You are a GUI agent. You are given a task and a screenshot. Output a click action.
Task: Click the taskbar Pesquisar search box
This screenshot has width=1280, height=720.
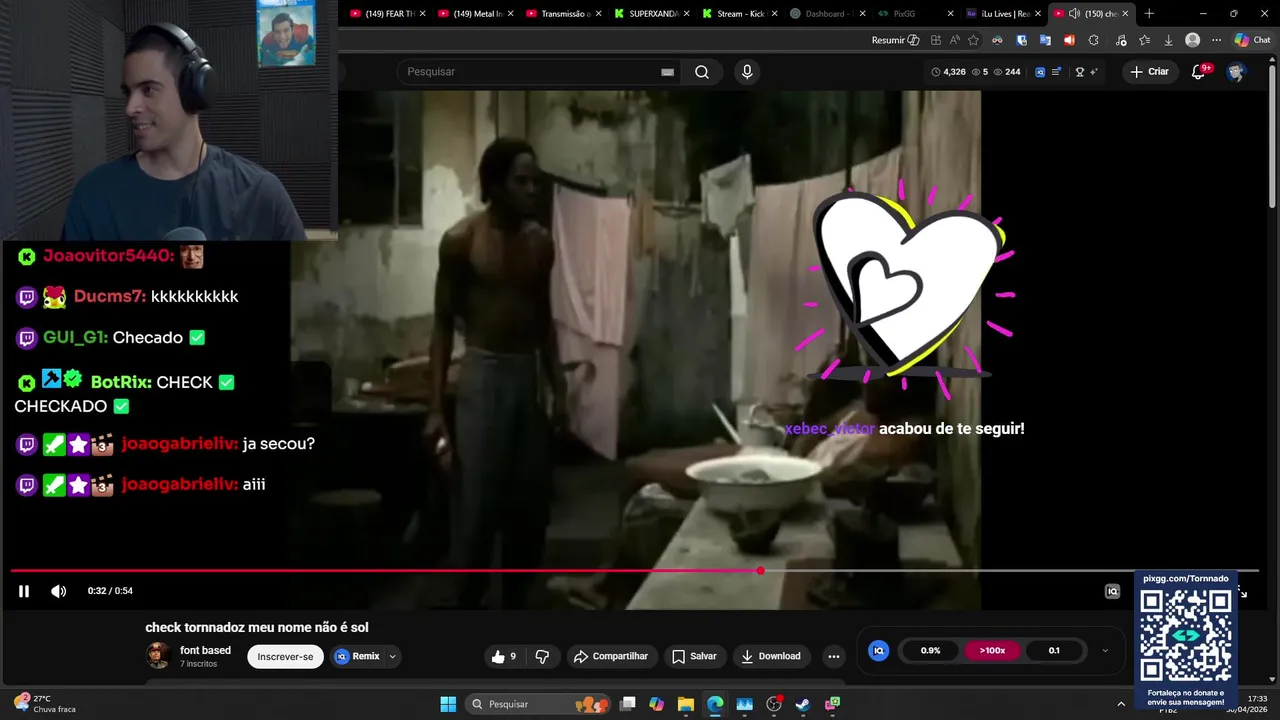pos(538,704)
